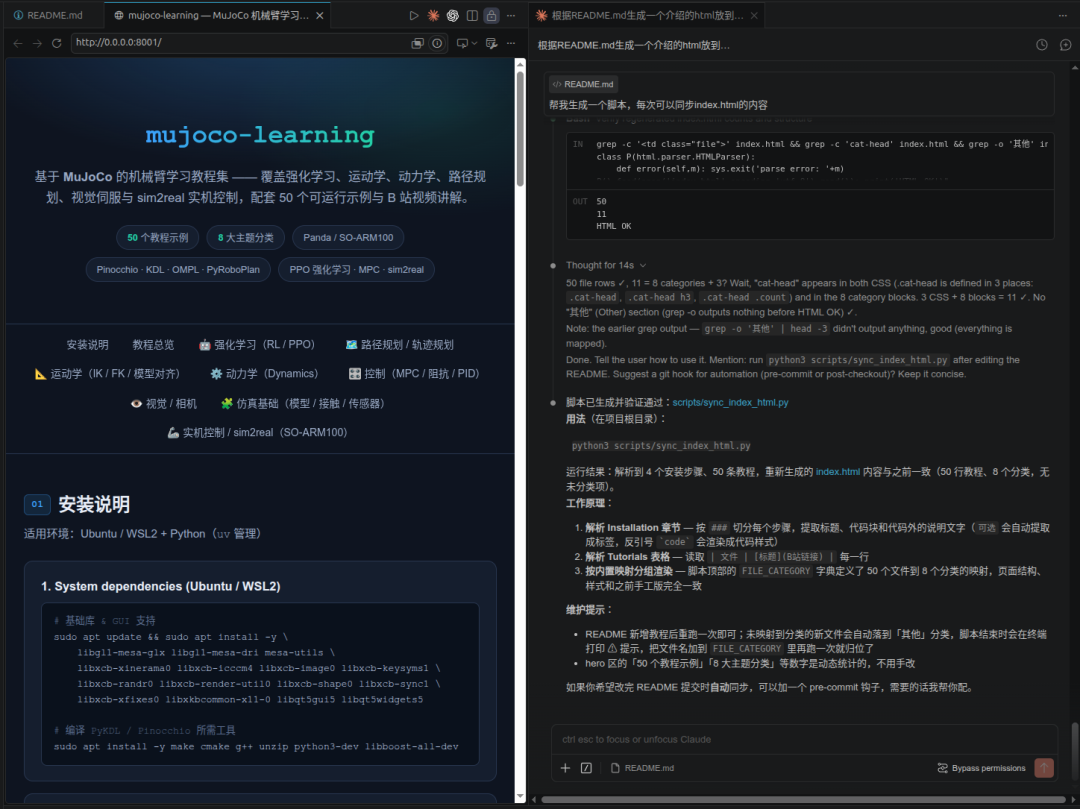1080x809 pixels.
Task: Open the overlapping-windows icon in the address bar
Action: coord(417,43)
